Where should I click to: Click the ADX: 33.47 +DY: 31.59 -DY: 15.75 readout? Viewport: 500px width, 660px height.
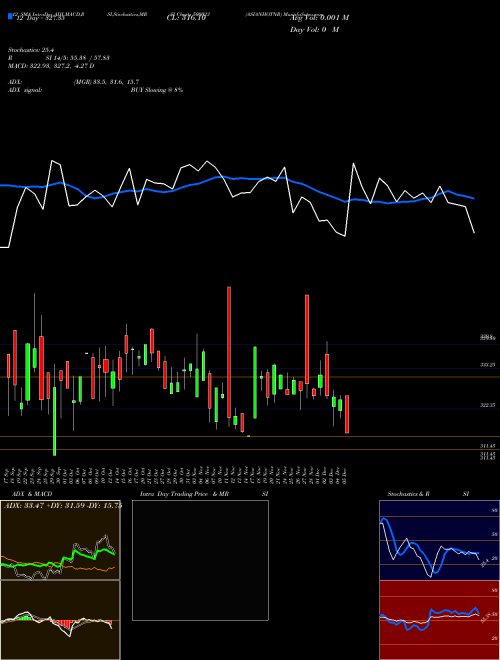63,505
